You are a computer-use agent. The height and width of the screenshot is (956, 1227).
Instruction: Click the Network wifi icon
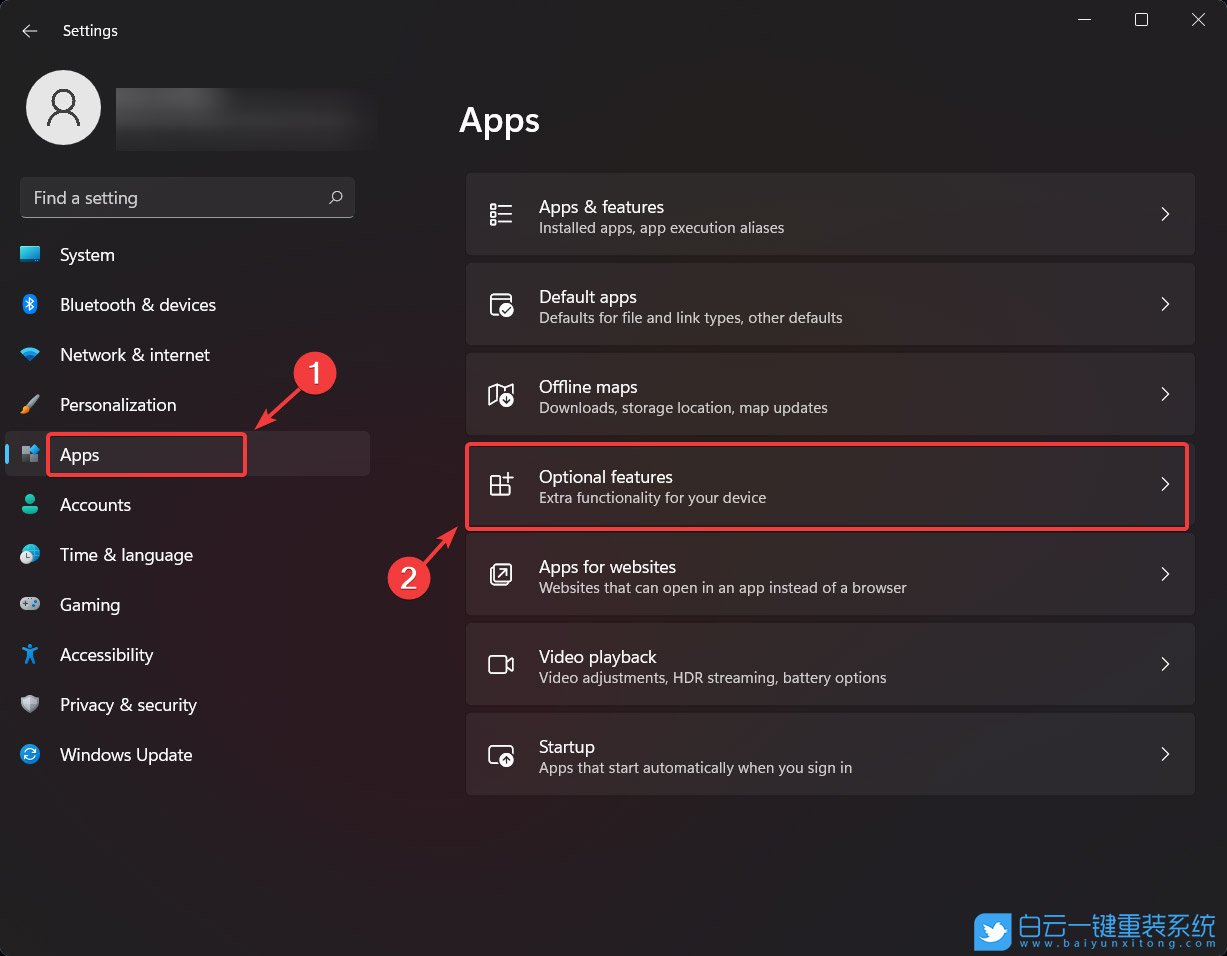tap(30, 355)
